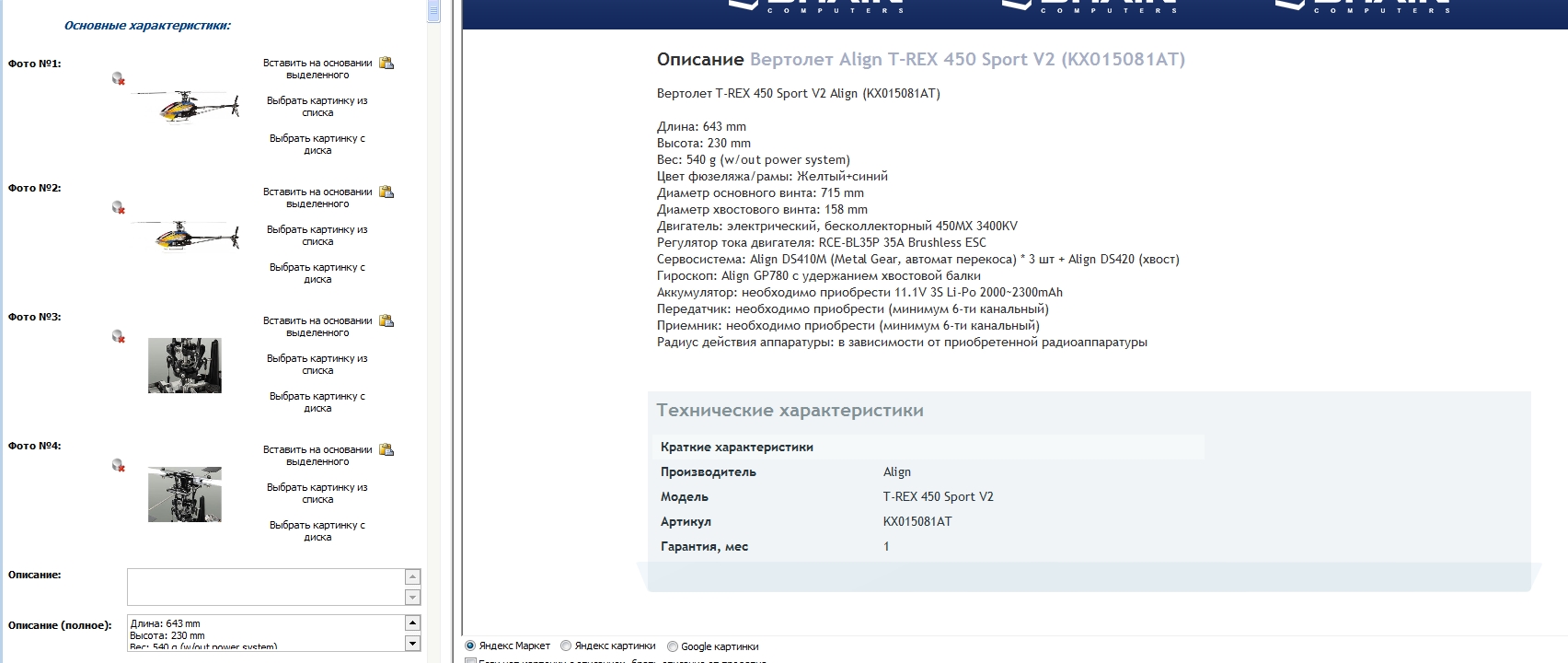Screen dimensions: 1568x663
Task: Click the 'Диаметр основного винта: 715 mm' line
Action: (760, 192)
